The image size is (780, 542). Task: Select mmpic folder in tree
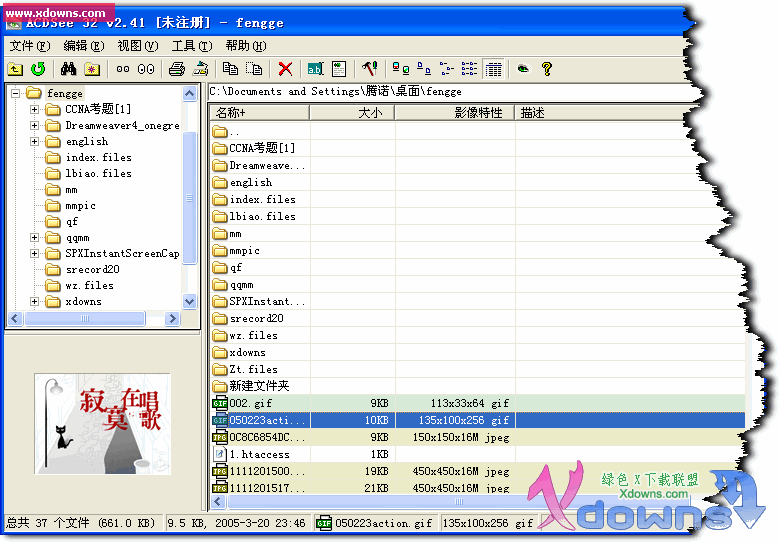coord(80,206)
